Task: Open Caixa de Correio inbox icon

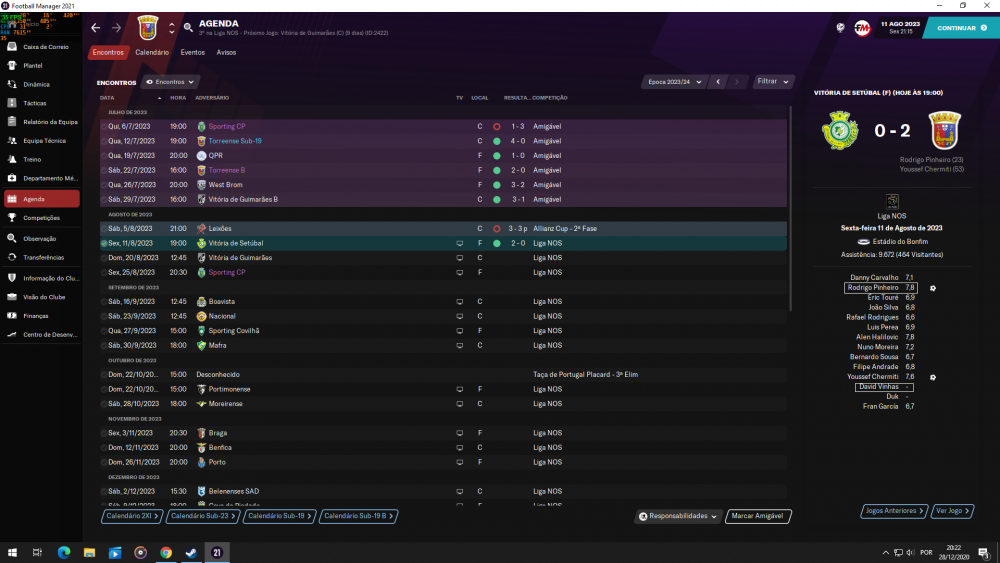Action: [12, 47]
